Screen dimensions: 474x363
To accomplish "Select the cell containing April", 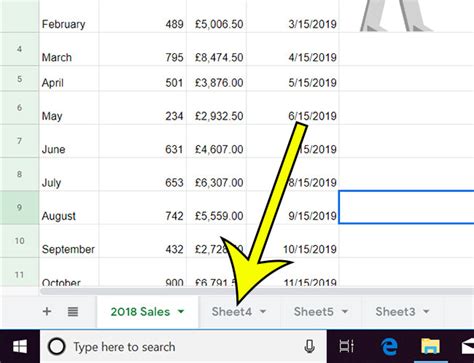I will point(69,79).
